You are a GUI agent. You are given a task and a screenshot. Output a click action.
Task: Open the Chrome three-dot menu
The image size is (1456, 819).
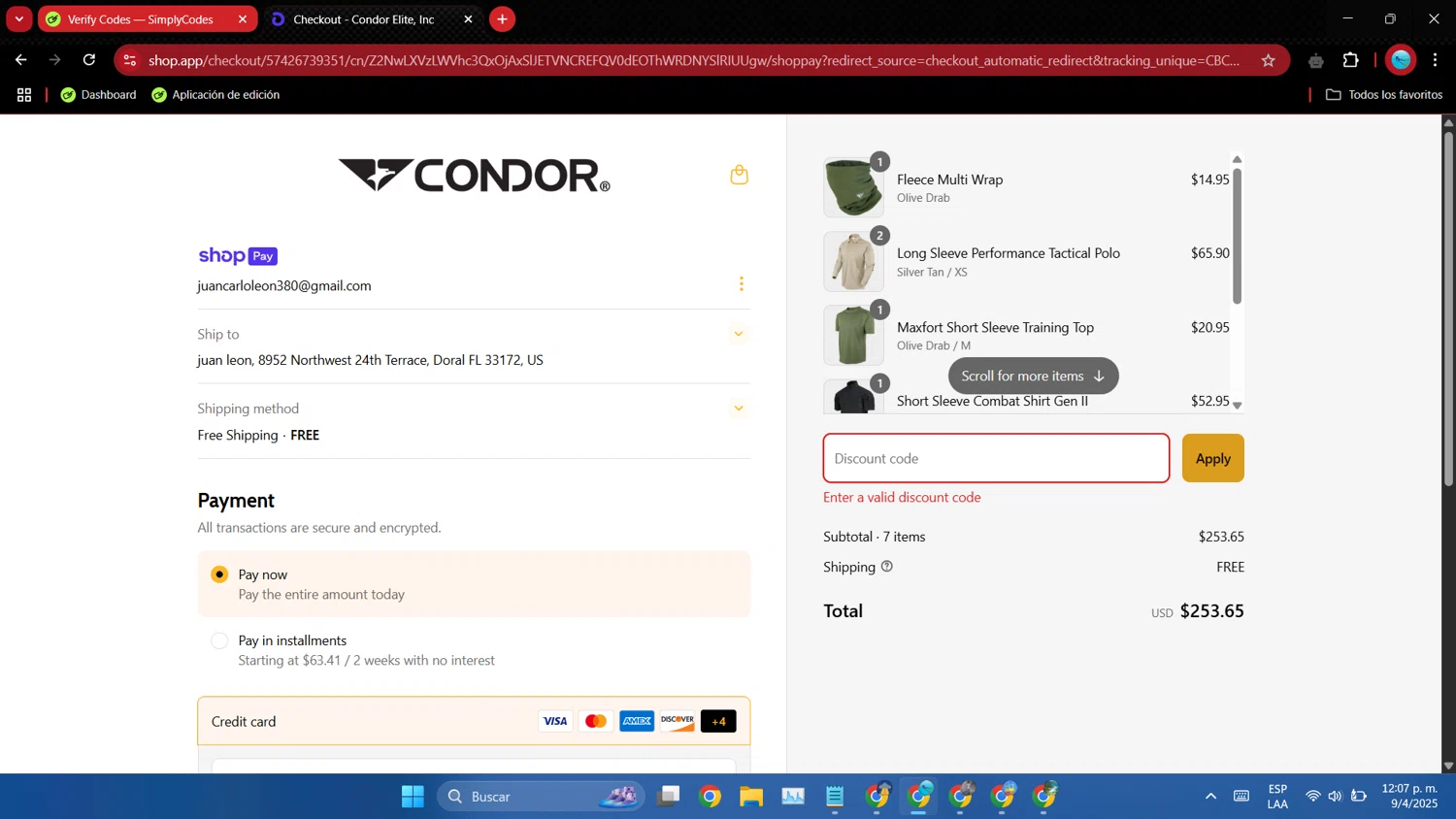pyautogui.click(x=1435, y=60)
